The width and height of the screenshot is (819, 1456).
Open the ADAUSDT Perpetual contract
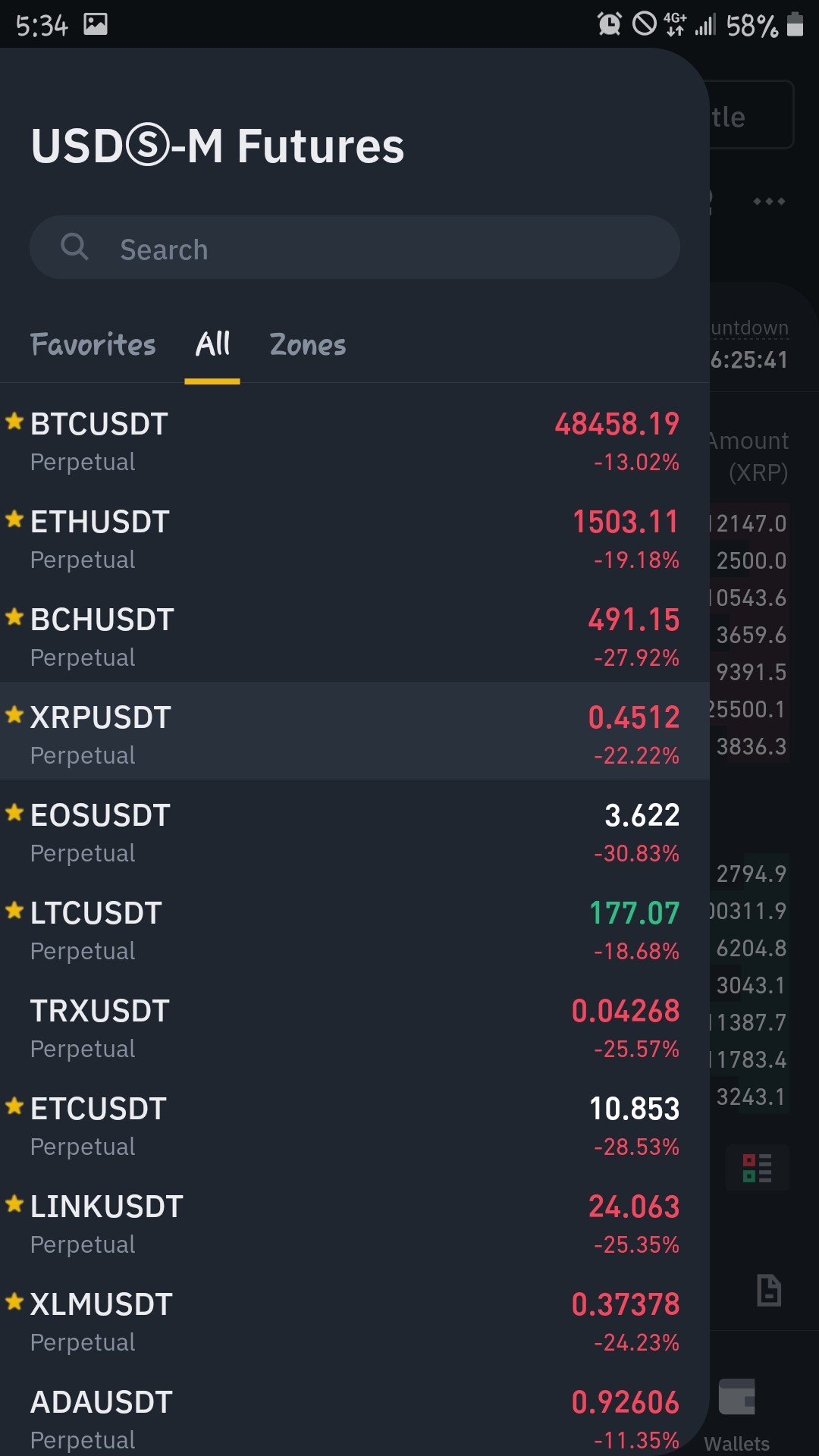355,1418
